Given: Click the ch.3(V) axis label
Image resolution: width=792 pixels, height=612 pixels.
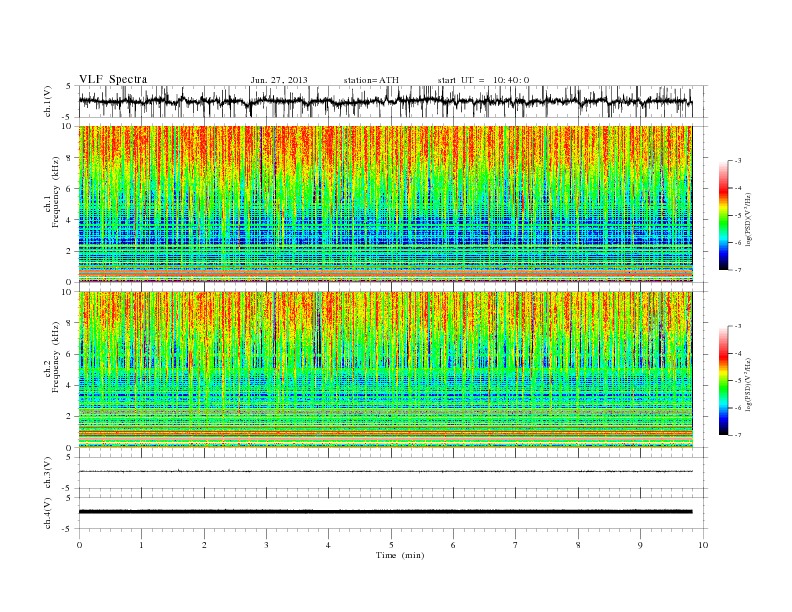Looking at the screenshot, I should coord(48,473).
